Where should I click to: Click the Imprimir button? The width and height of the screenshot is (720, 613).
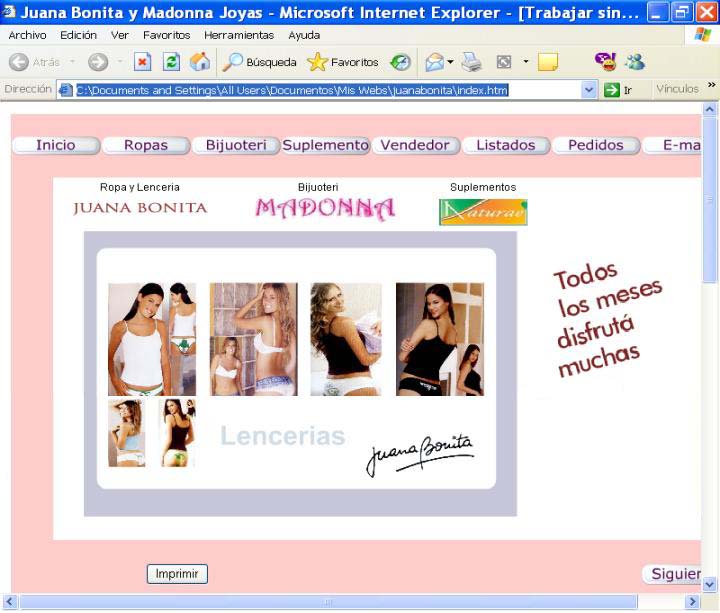click(177, 574)
